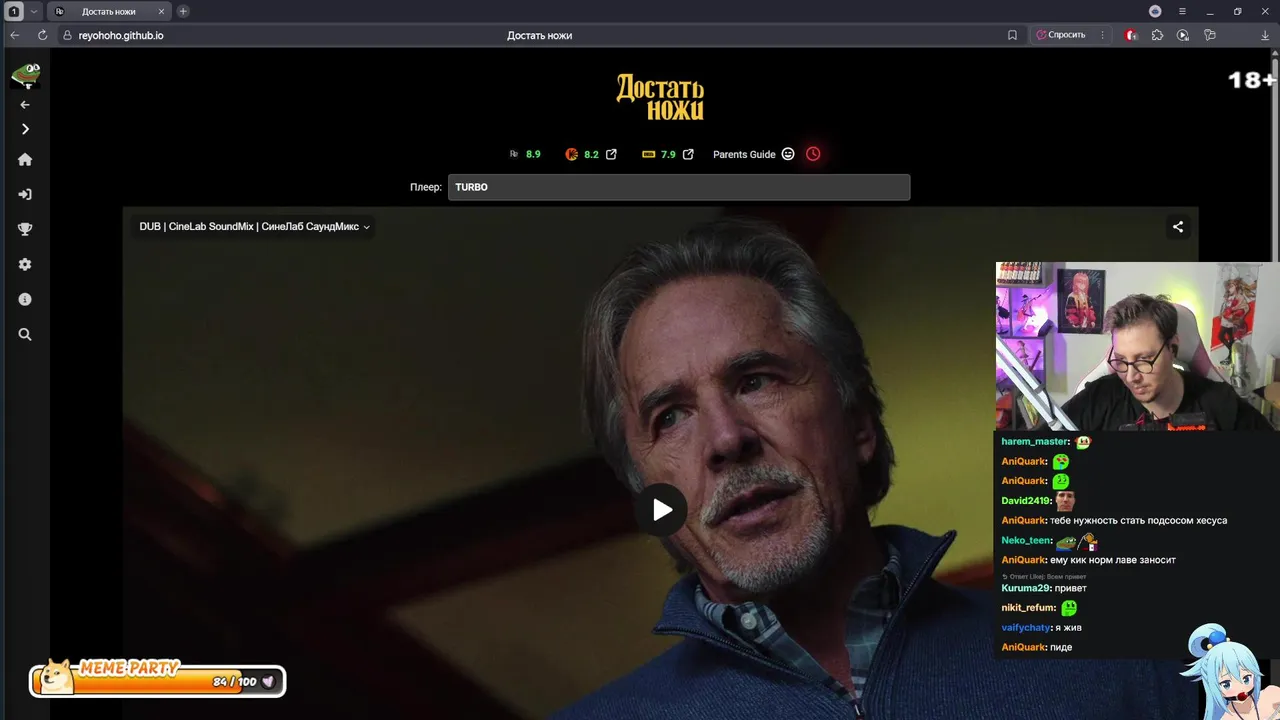Click the browser profile avatar
1280x720 pixels.
(x=1155, y=11)
